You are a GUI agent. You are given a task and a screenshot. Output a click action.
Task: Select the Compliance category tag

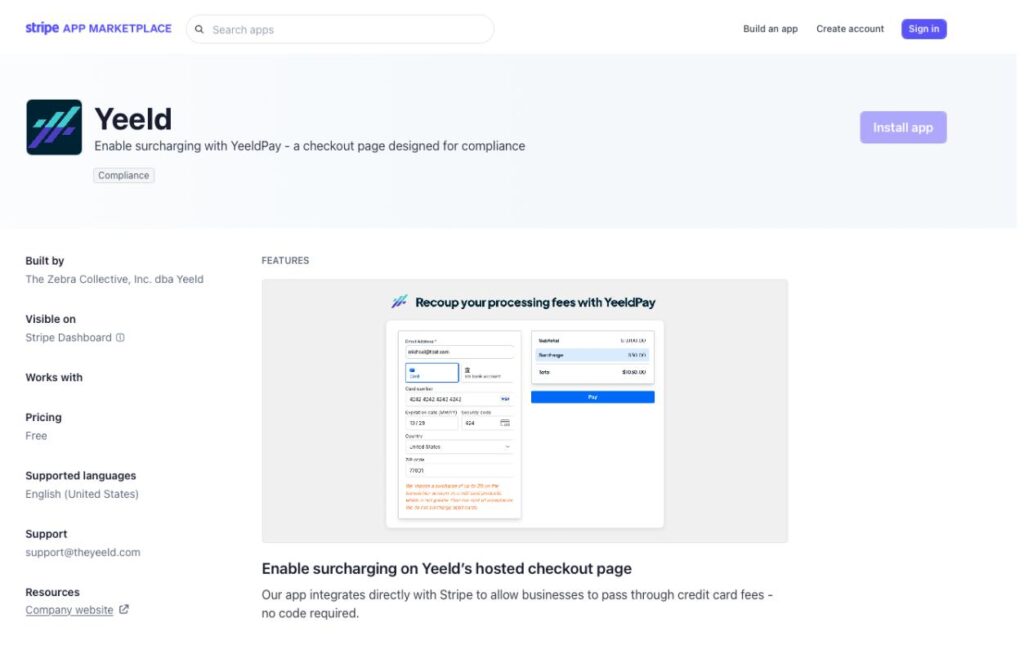(x=123, y=175)
